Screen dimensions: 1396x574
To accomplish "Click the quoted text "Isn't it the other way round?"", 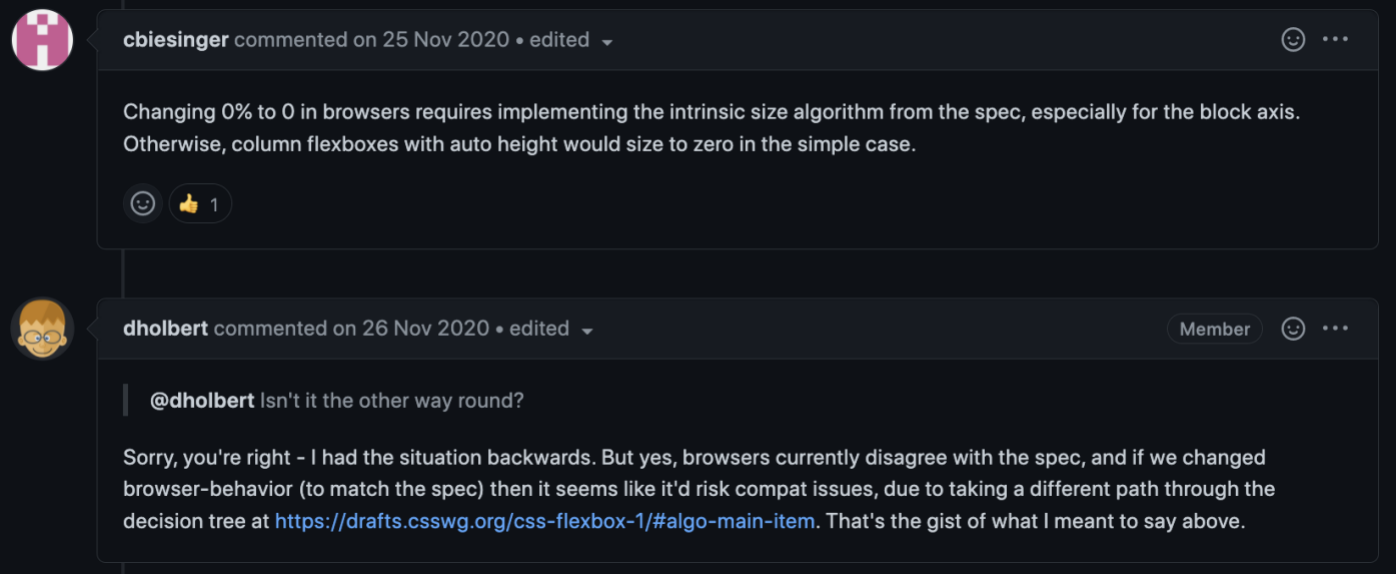I will point(392,400).
